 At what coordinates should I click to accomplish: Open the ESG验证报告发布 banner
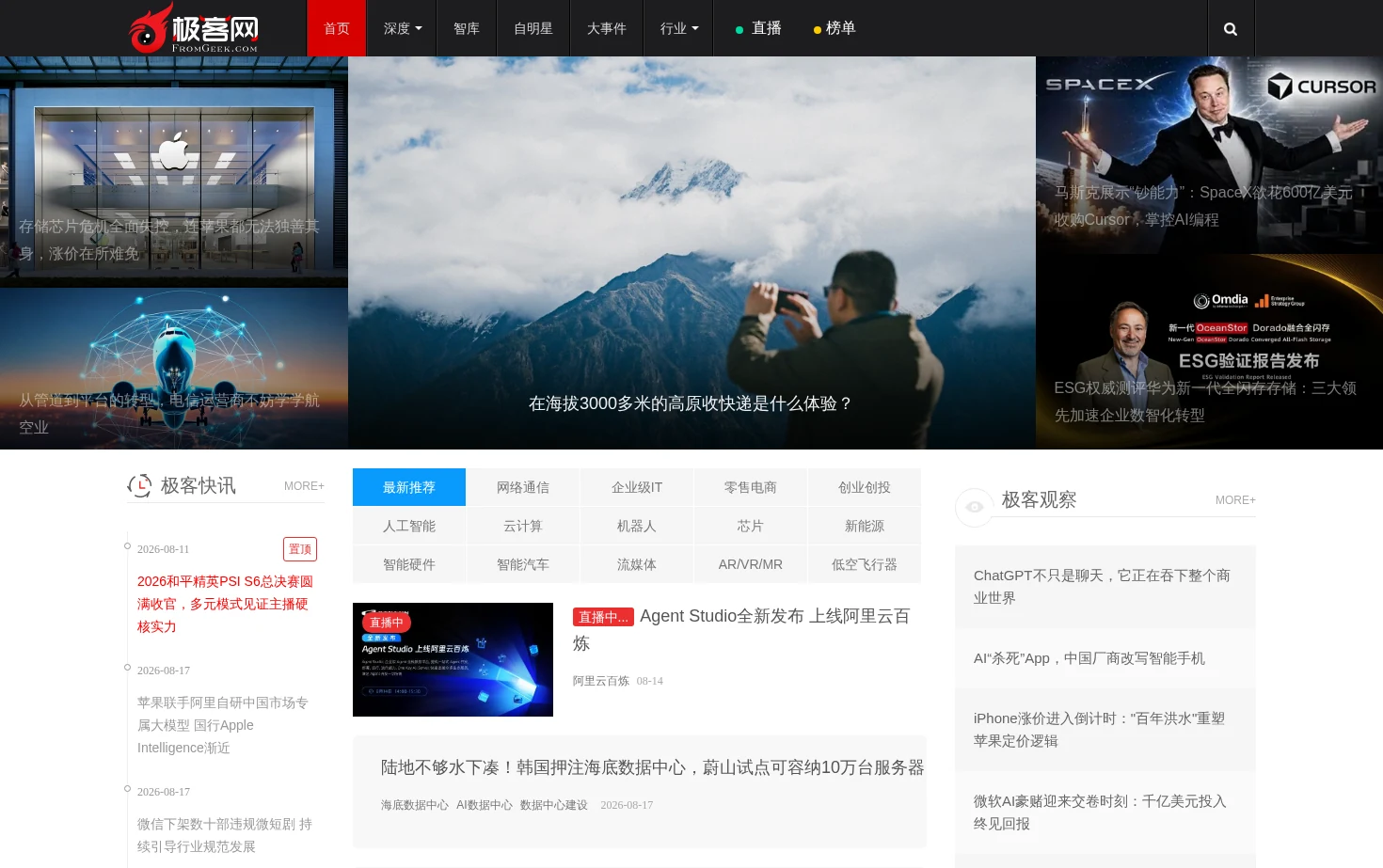(x=1209, y=352)
